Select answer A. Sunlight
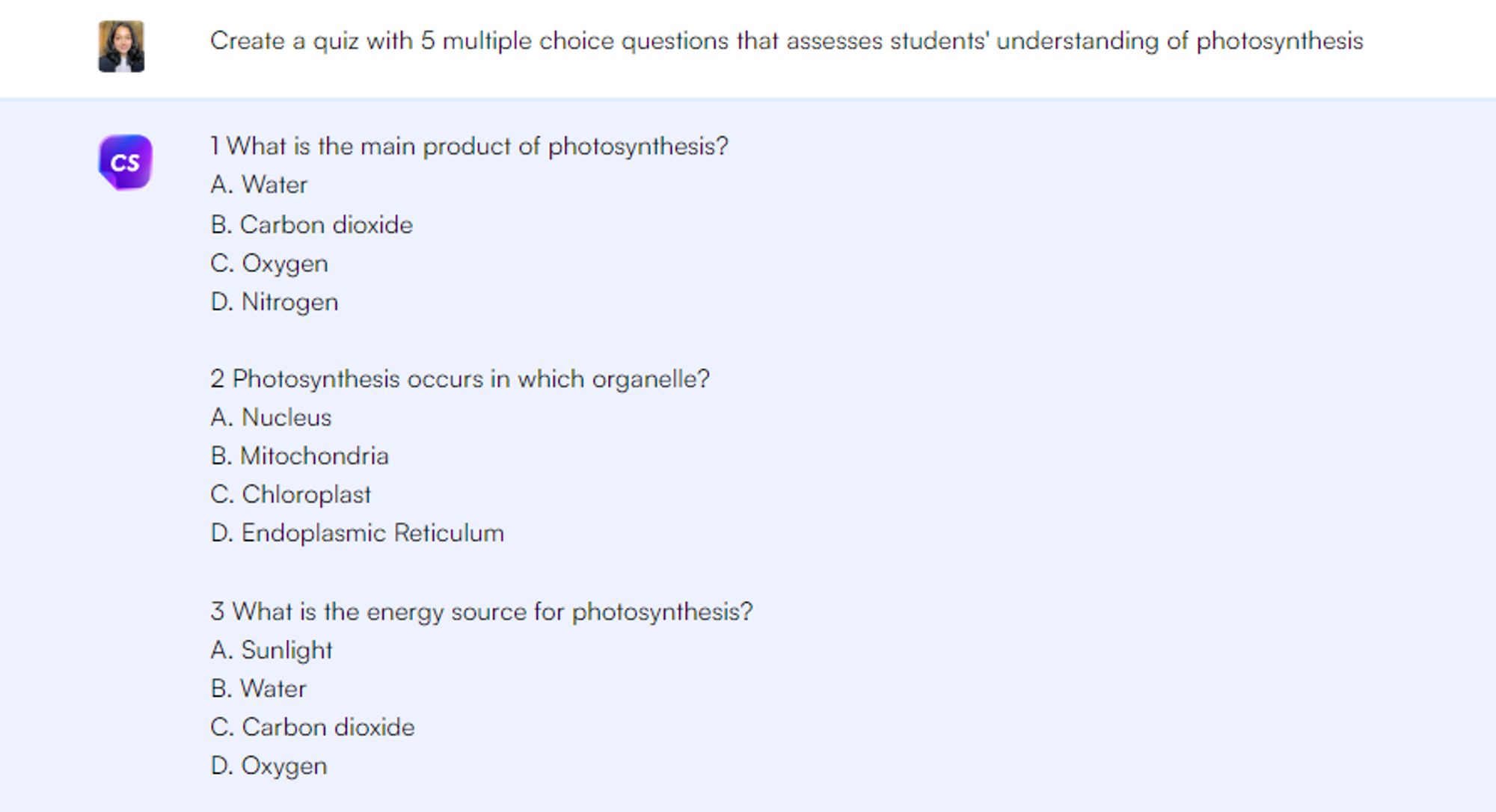 pyautogui.click(x=272, y=650)
